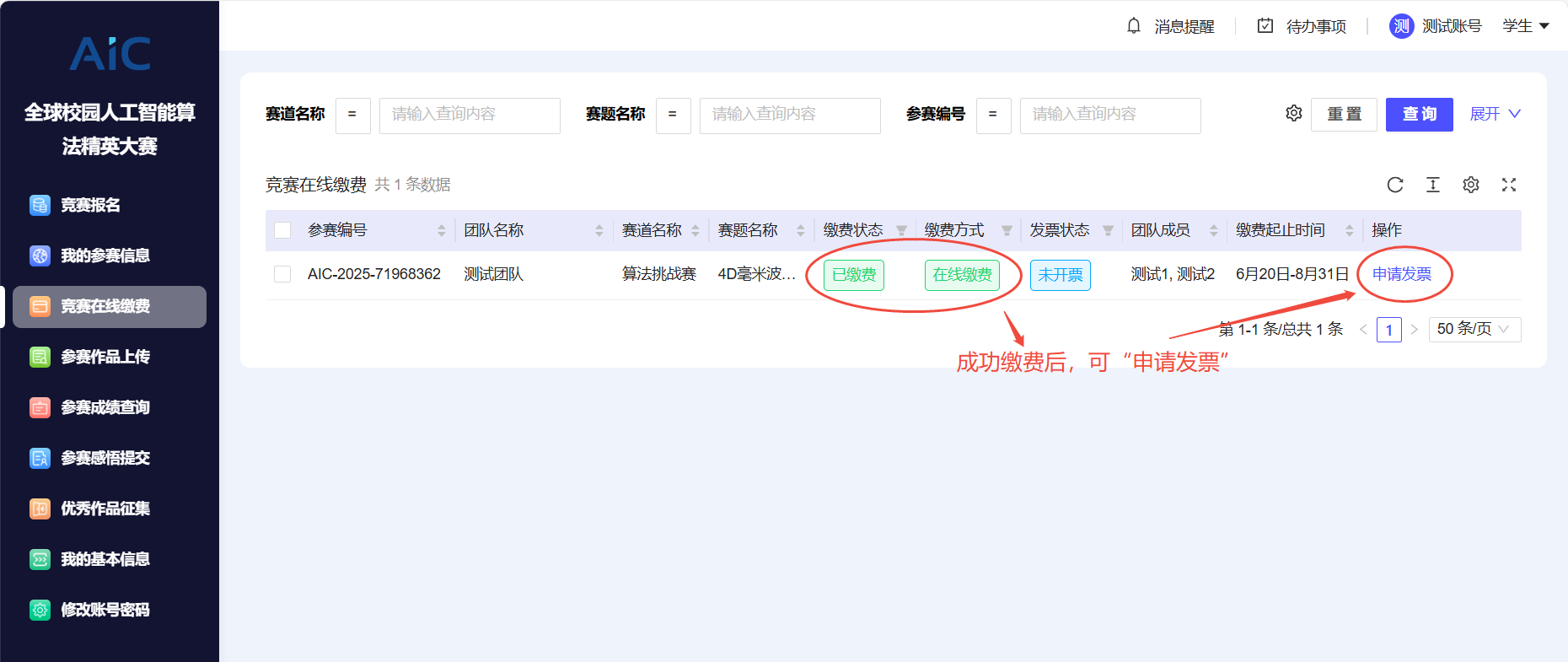
Task: Open column settings gear above the table
Action: click(1471, 185)
